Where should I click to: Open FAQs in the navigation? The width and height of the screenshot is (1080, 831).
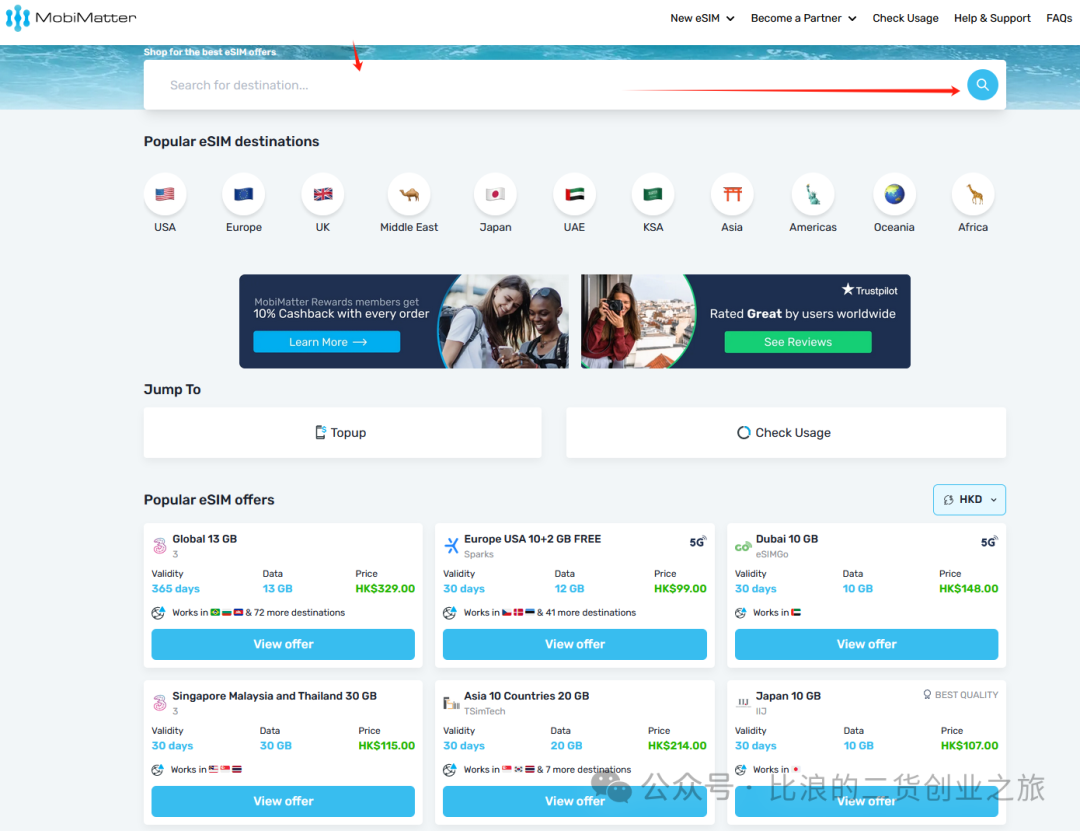pos(1059,18)
